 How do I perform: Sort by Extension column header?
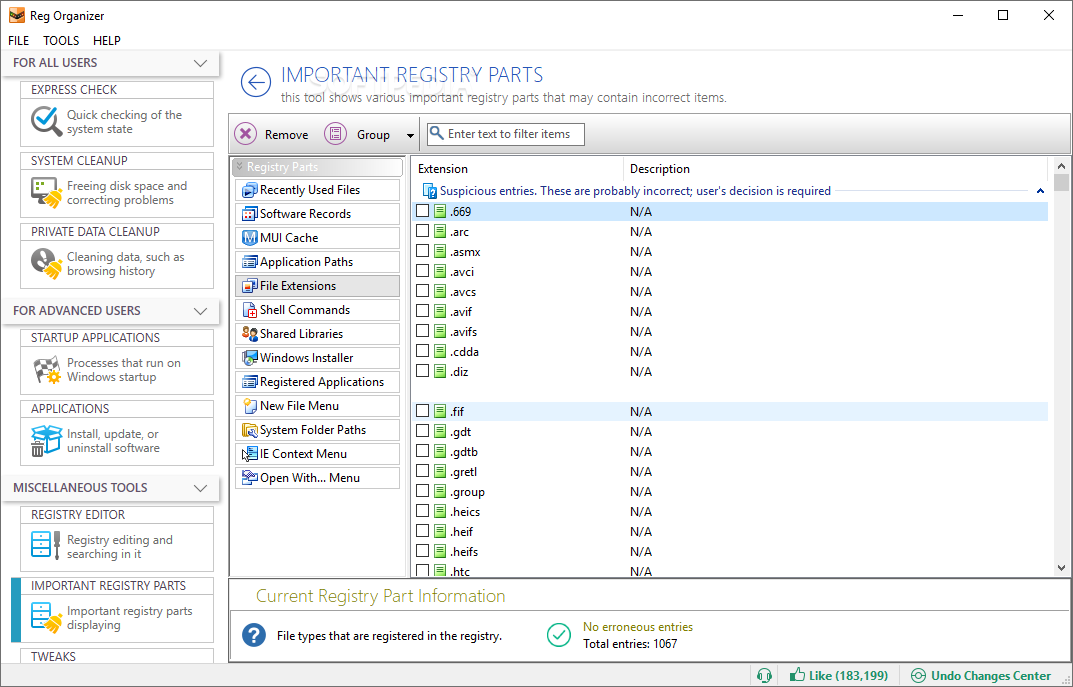point(517,169)
